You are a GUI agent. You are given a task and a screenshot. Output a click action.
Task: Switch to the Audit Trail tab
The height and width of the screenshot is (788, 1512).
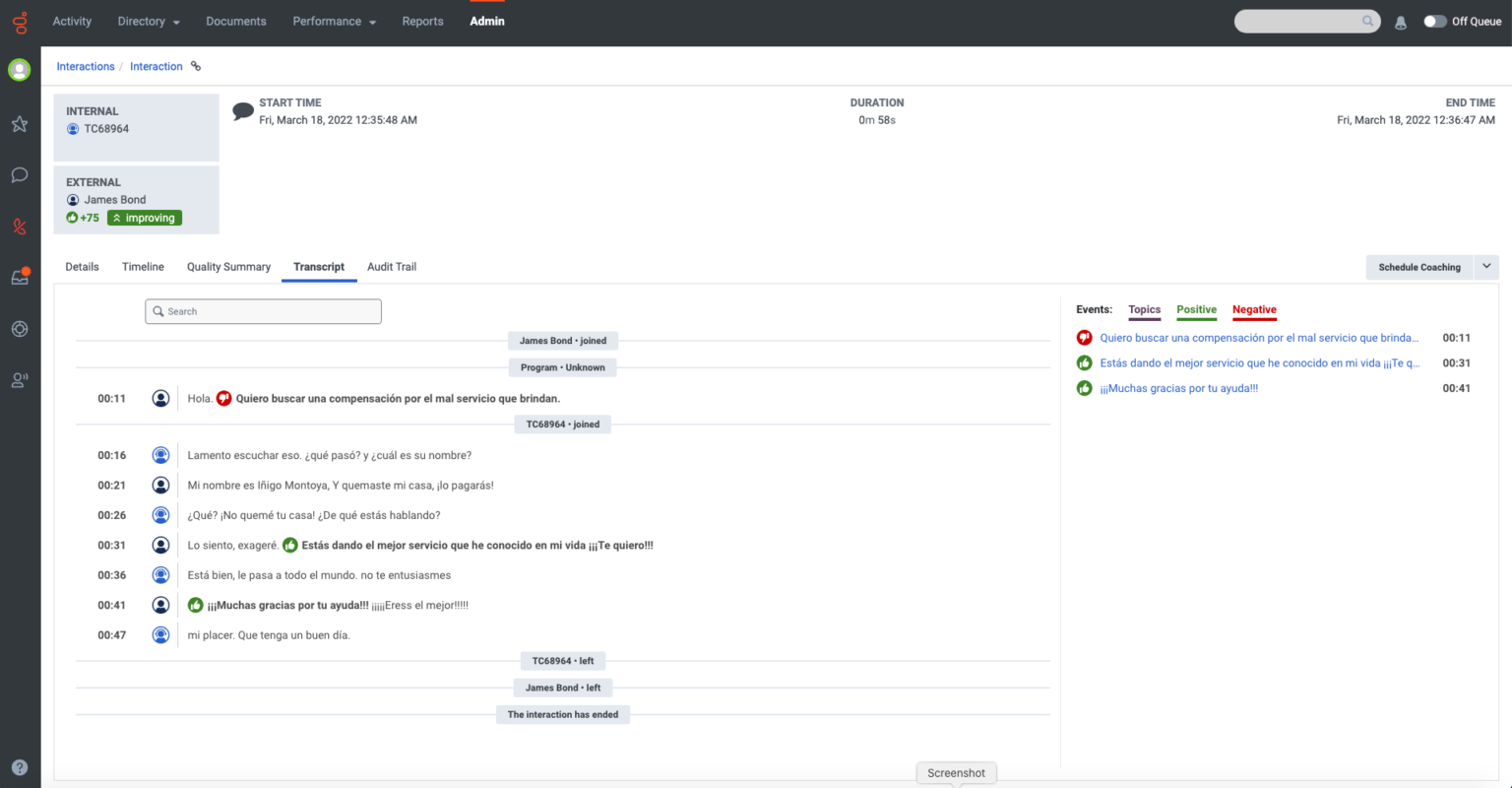click(391, 266)
